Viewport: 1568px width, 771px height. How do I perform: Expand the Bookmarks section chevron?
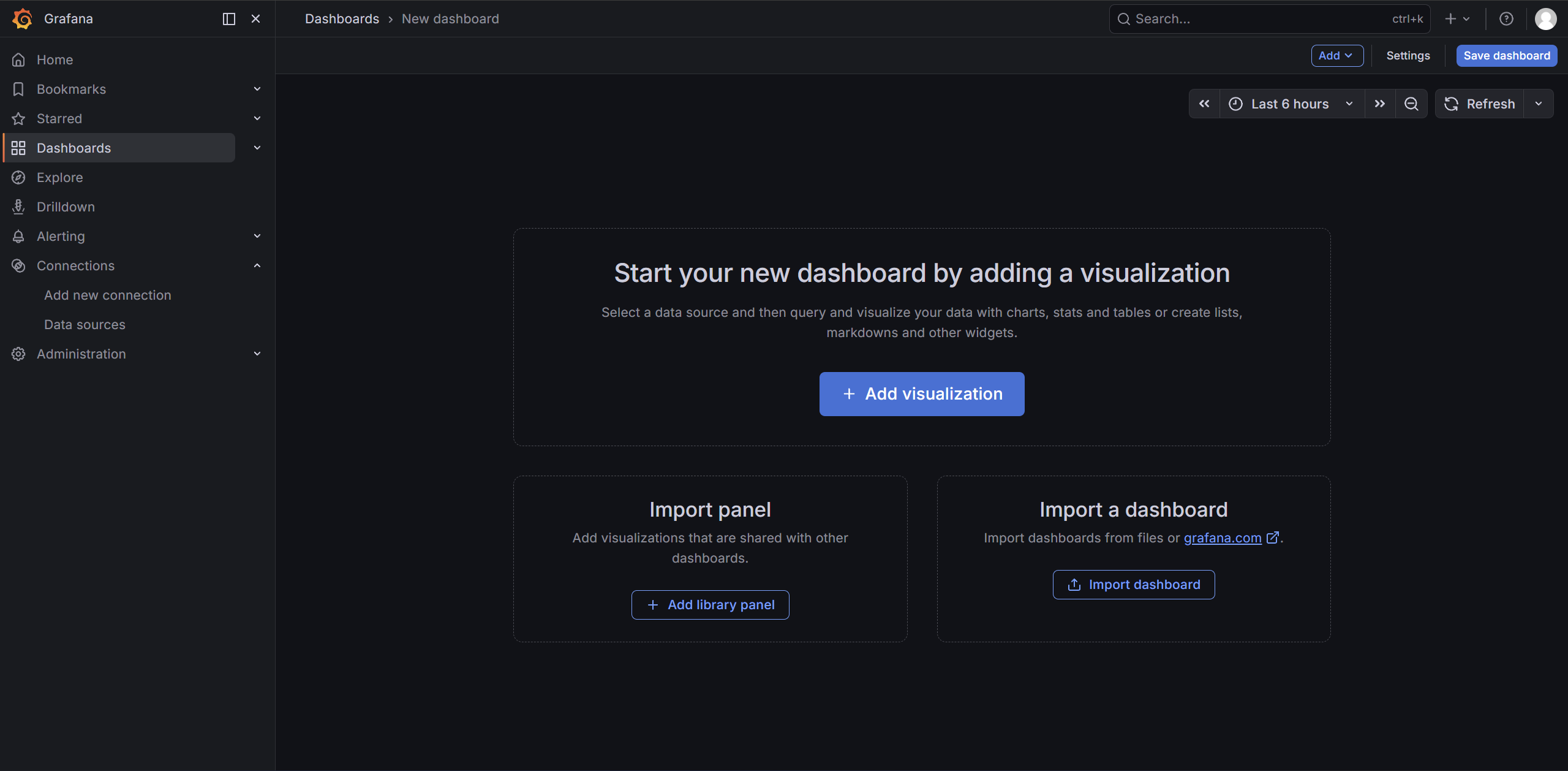pos(257,89)
